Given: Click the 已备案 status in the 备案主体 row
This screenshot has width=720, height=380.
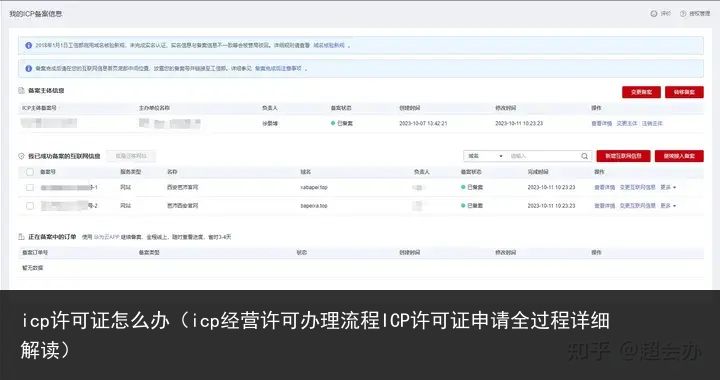Looking at the screenshot, I should [x=342, y=123].
